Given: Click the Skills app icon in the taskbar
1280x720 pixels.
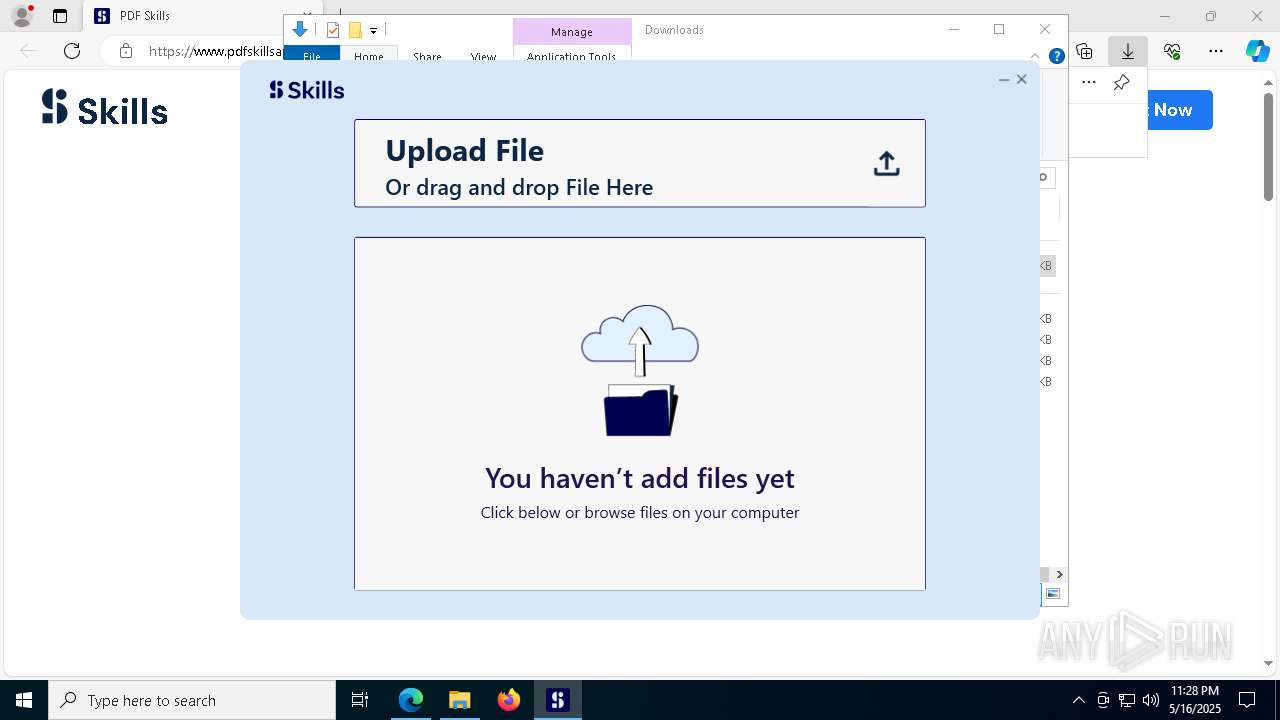Looking at the screenshot, I should click(557, 700).
